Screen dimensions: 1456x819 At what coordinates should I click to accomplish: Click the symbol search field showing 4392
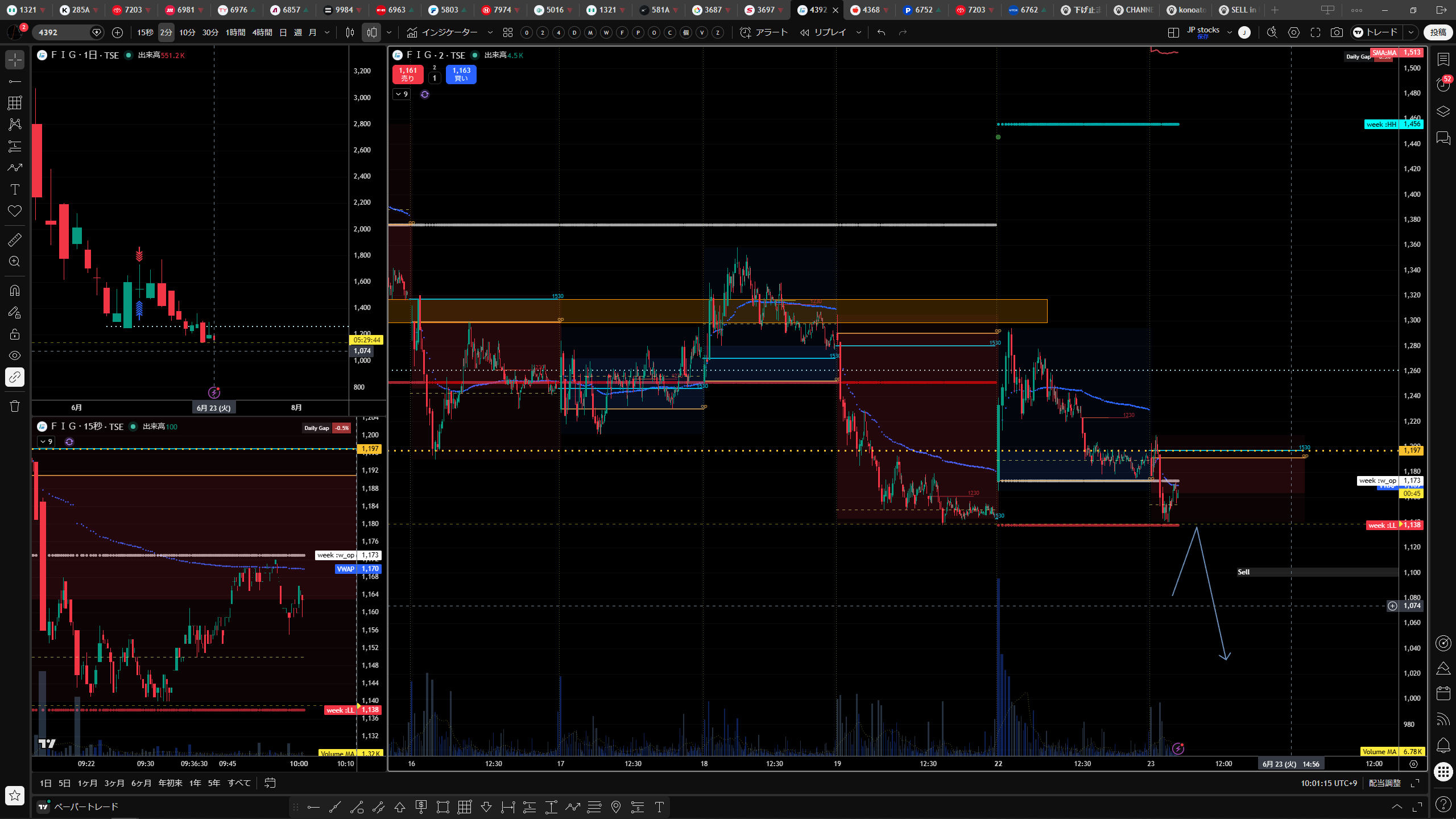61,32
